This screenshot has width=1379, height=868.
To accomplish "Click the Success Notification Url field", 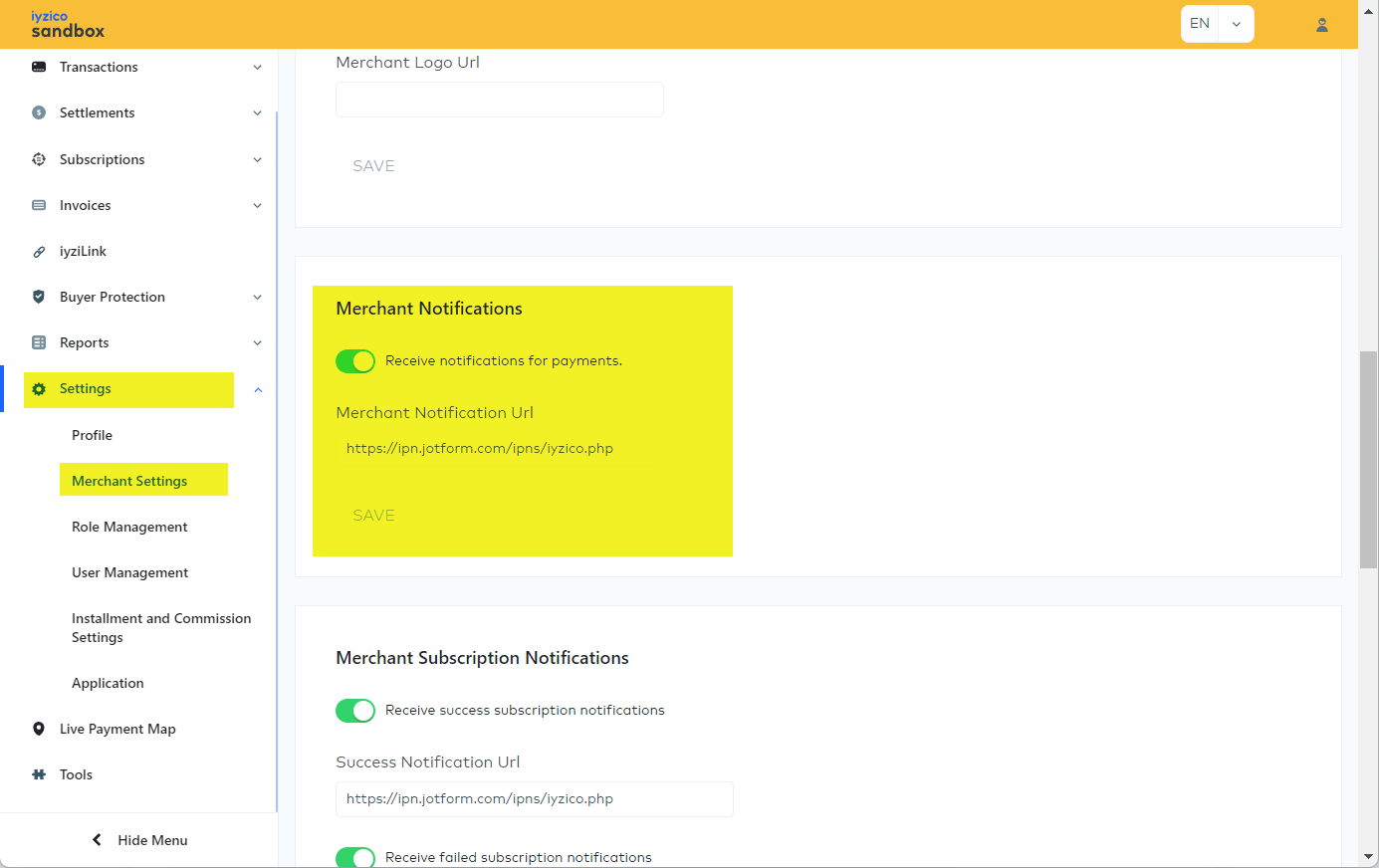I will pyautogui.click(x=535, y=799).
